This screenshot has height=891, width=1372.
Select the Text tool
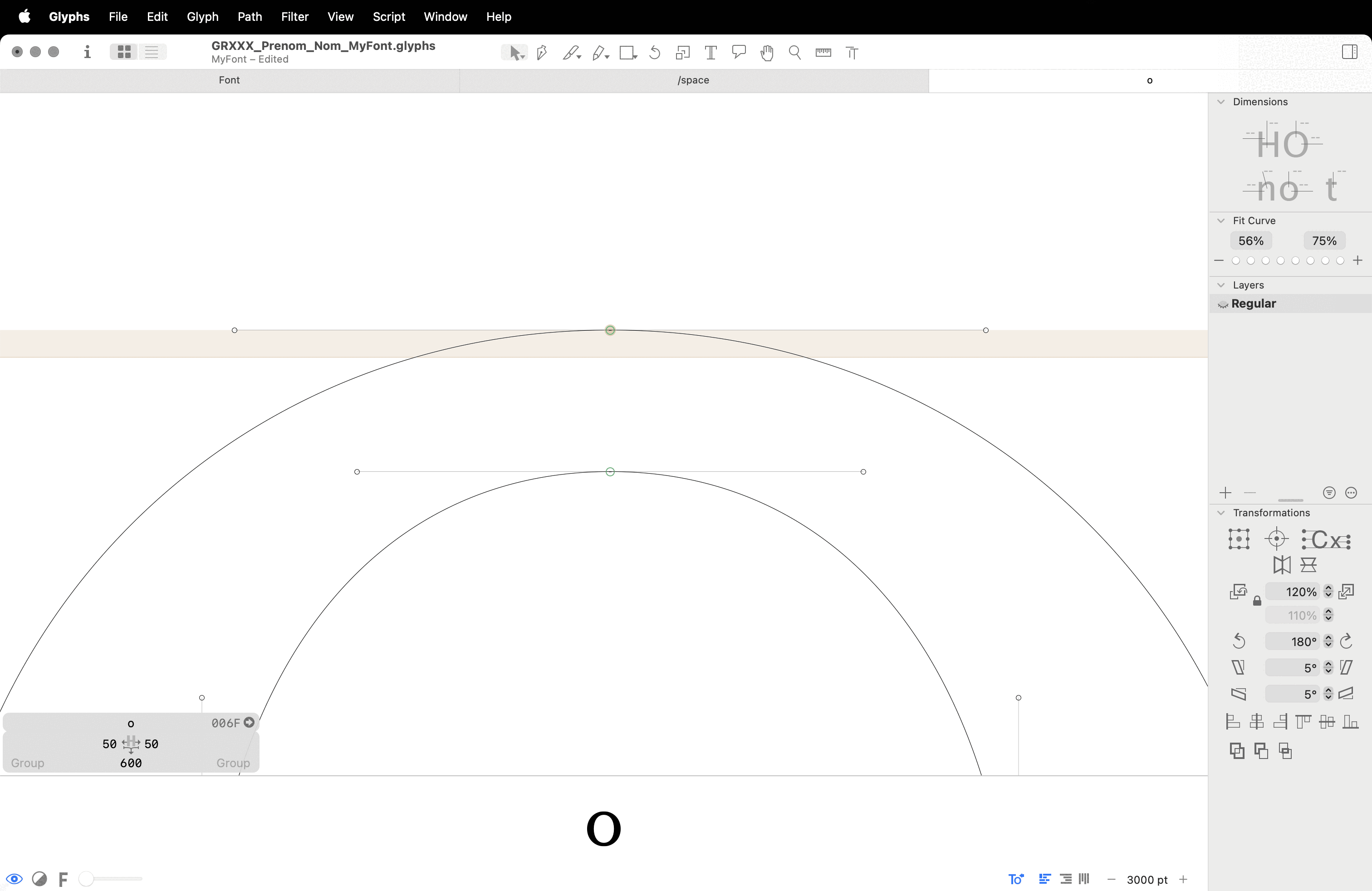pos(710,53)
